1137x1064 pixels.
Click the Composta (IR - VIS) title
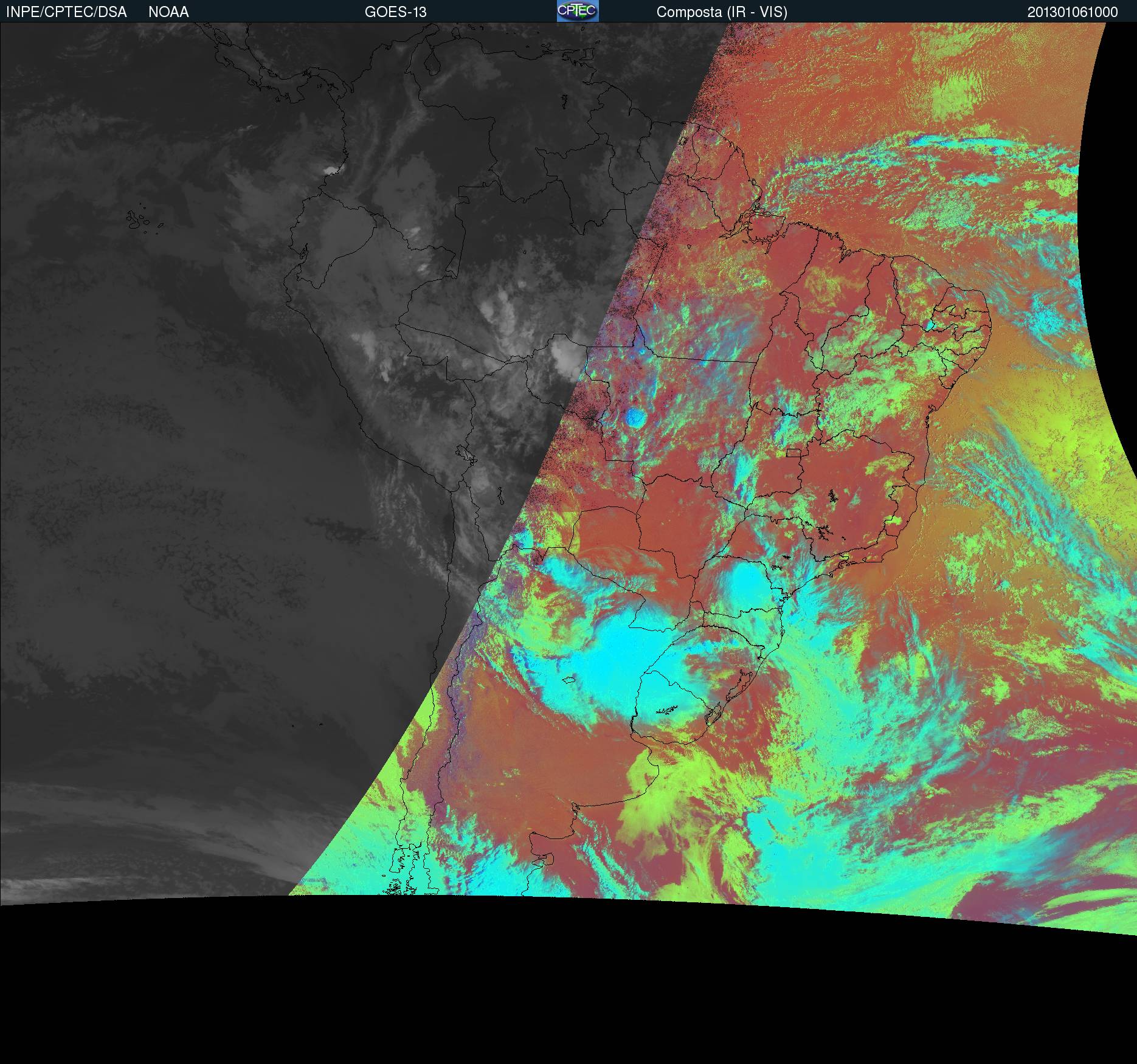722,12
